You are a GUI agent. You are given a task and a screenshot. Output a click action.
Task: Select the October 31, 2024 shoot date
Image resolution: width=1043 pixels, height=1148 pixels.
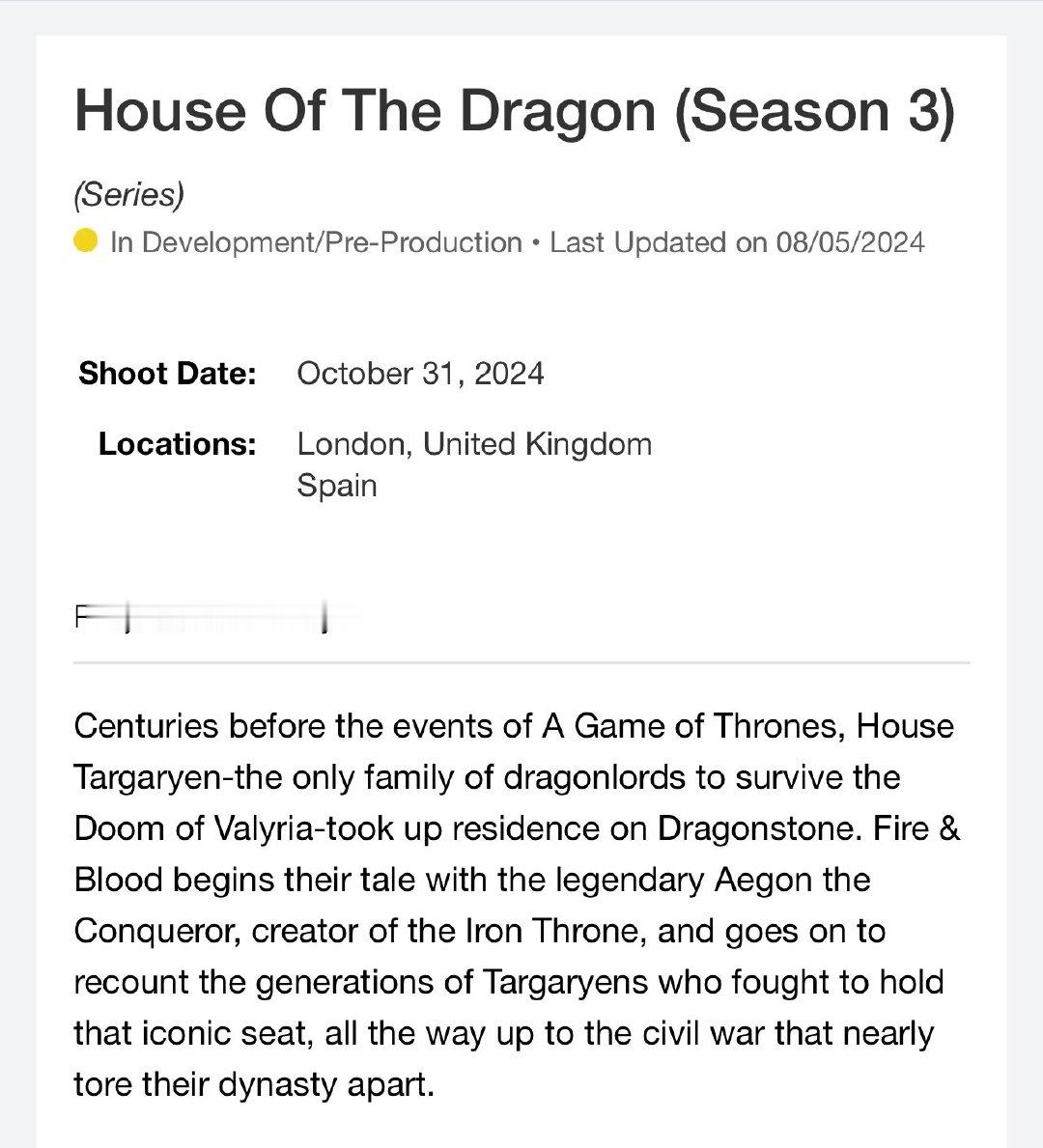click(x=420, y=374)
